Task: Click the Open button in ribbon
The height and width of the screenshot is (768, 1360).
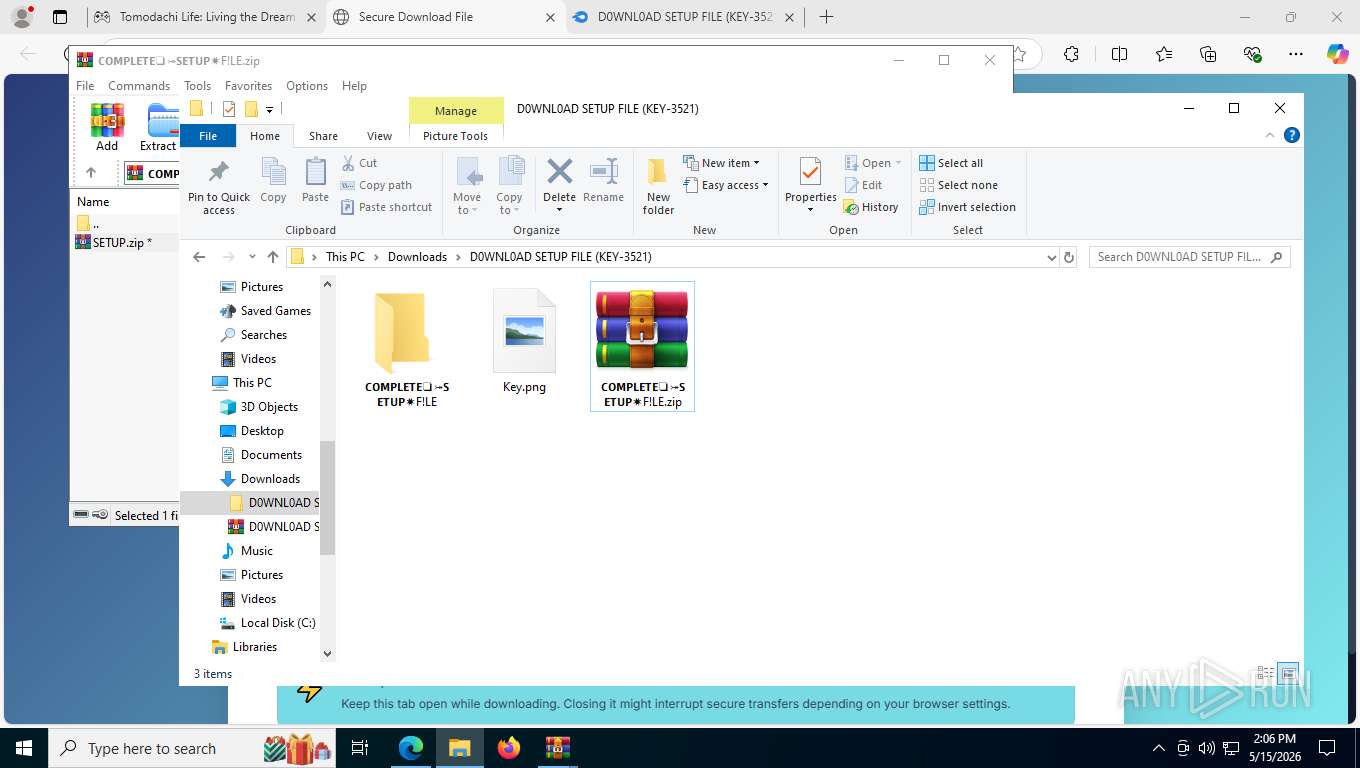Action: coord(872,163)
